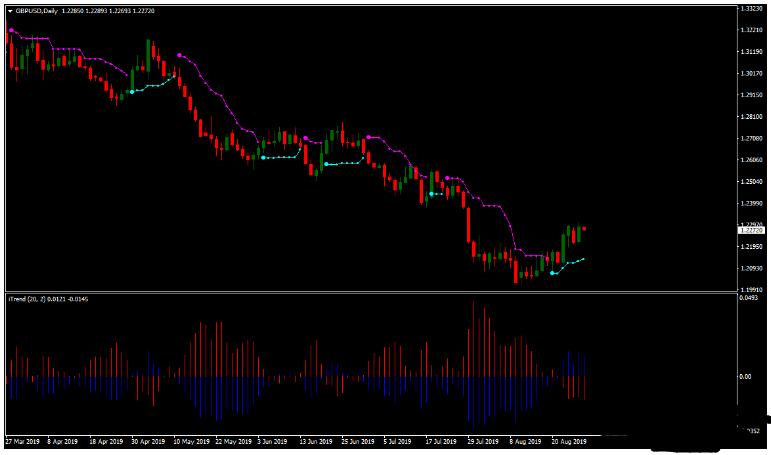The width and height of the screenshot is (771, 455).
Task: Click the OHLC values 1.22850 1.22893 1.22693 1.22720
Action: coord(108,11)
